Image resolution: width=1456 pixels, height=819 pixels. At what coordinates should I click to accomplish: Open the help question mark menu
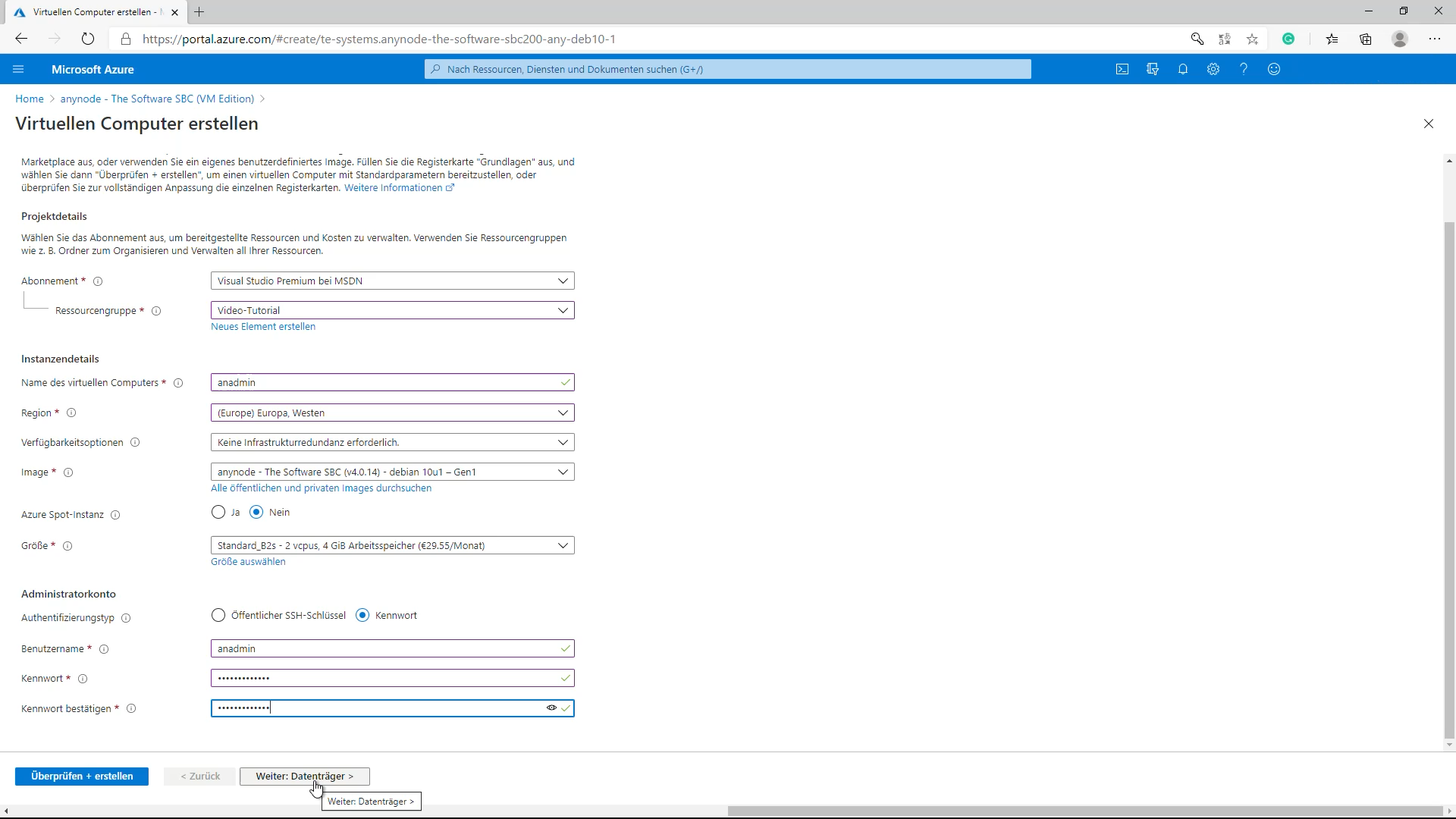point(1244,69)
